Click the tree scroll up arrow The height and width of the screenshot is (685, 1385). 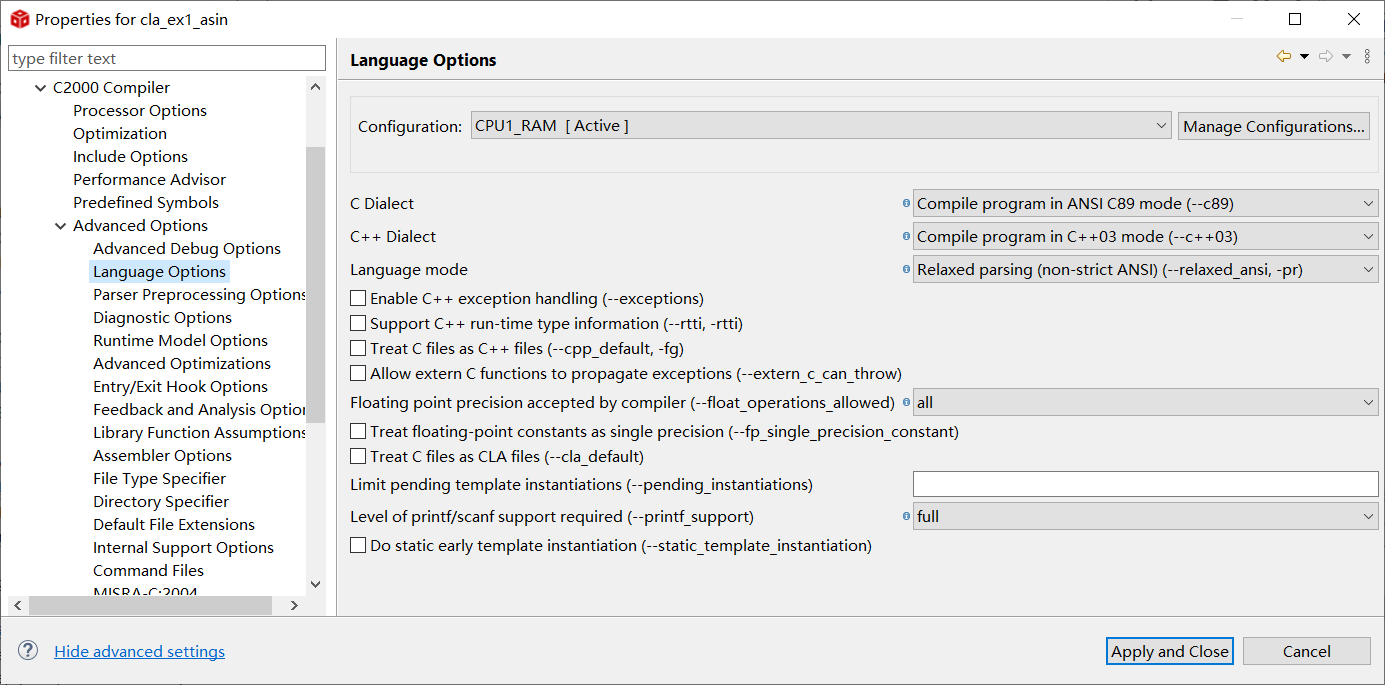tap(316, 87)
